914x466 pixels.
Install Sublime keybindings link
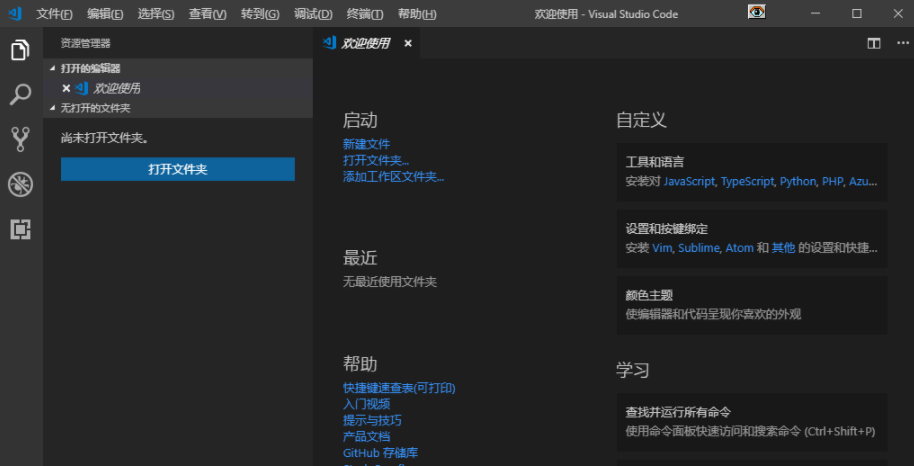pos(698,248)
